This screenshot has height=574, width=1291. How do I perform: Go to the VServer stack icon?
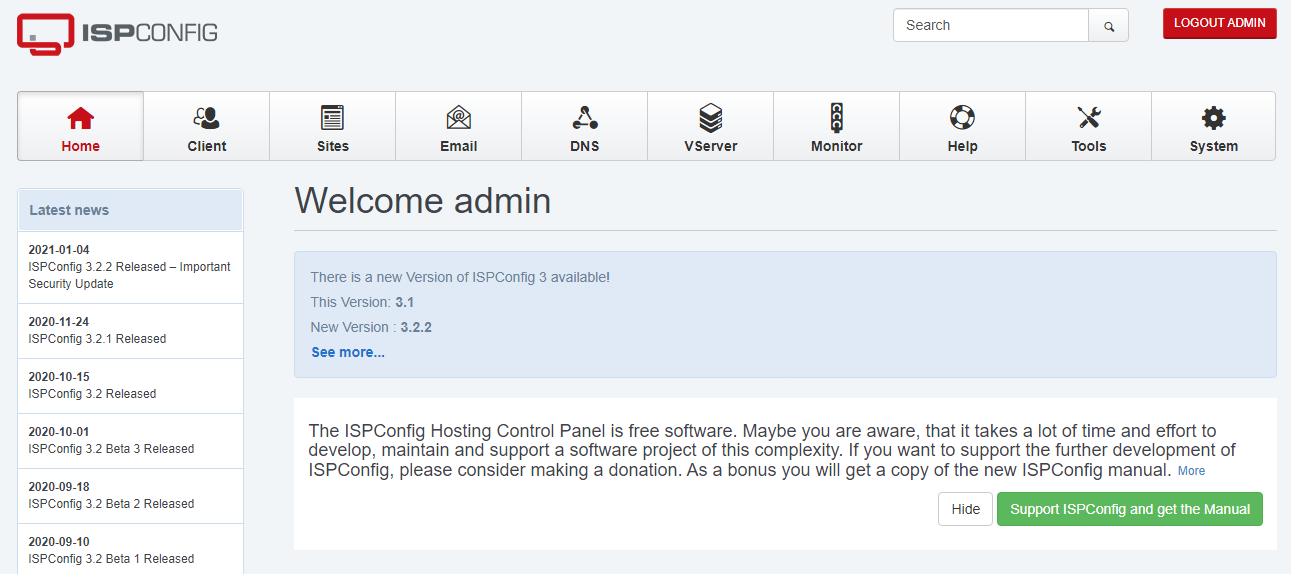pos(710,118)
